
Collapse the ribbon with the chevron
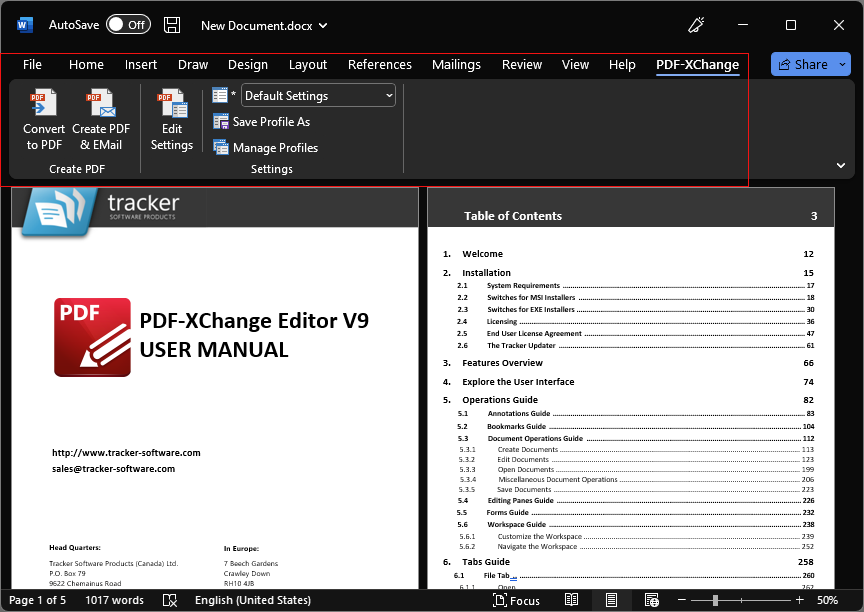pyautogui.click(x=841, y=165)
